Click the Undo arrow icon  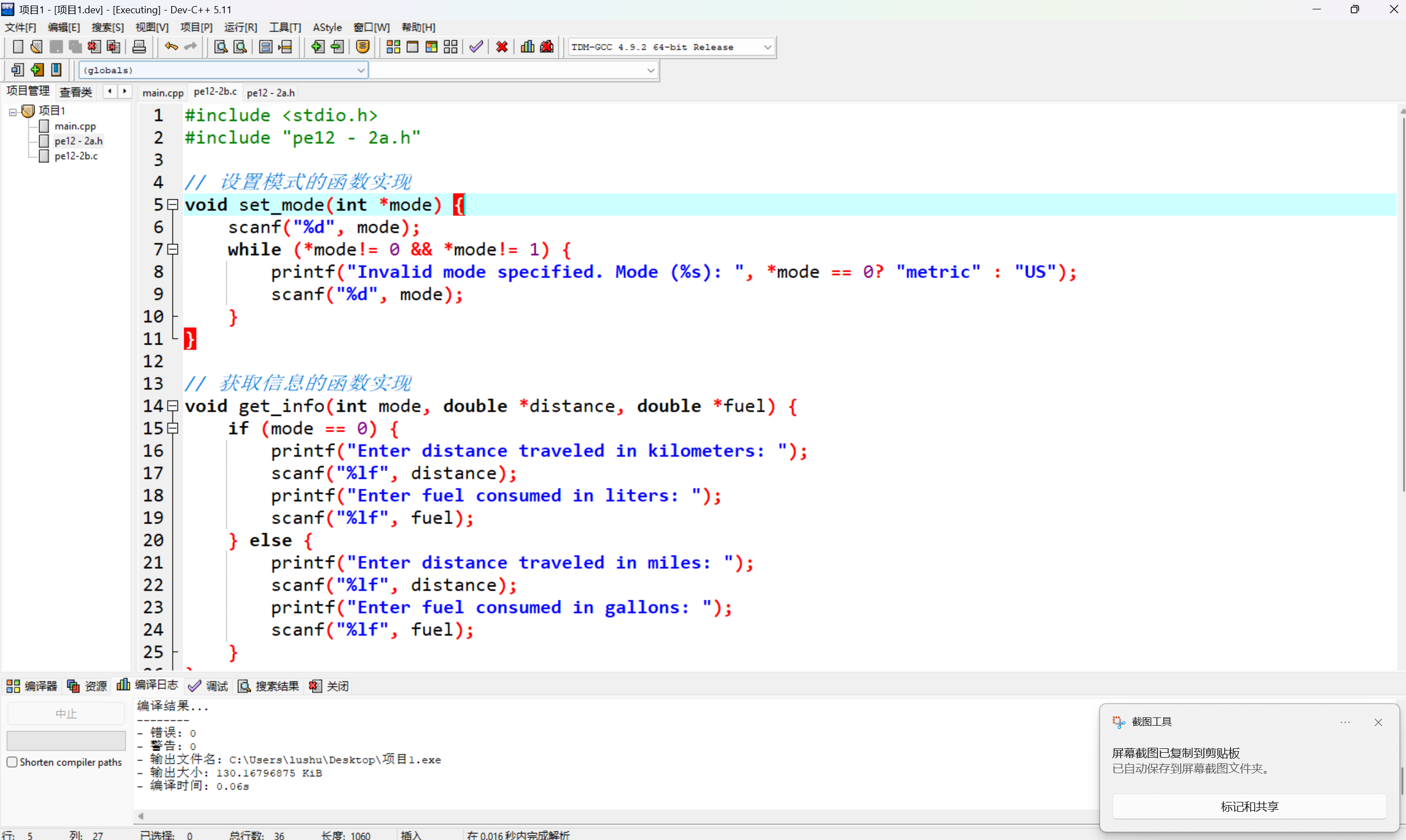click(171, 47)
